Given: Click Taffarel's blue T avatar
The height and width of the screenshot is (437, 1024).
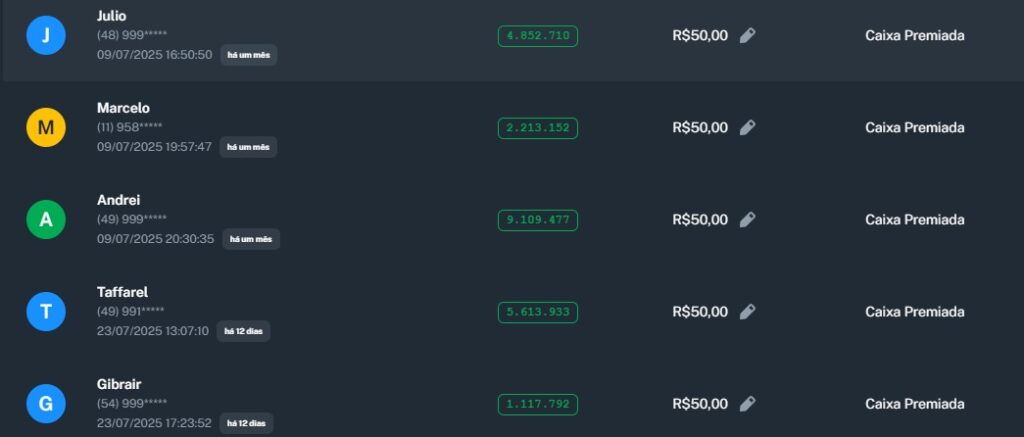Looking at the screenshot, I should [x=46, y=312].
